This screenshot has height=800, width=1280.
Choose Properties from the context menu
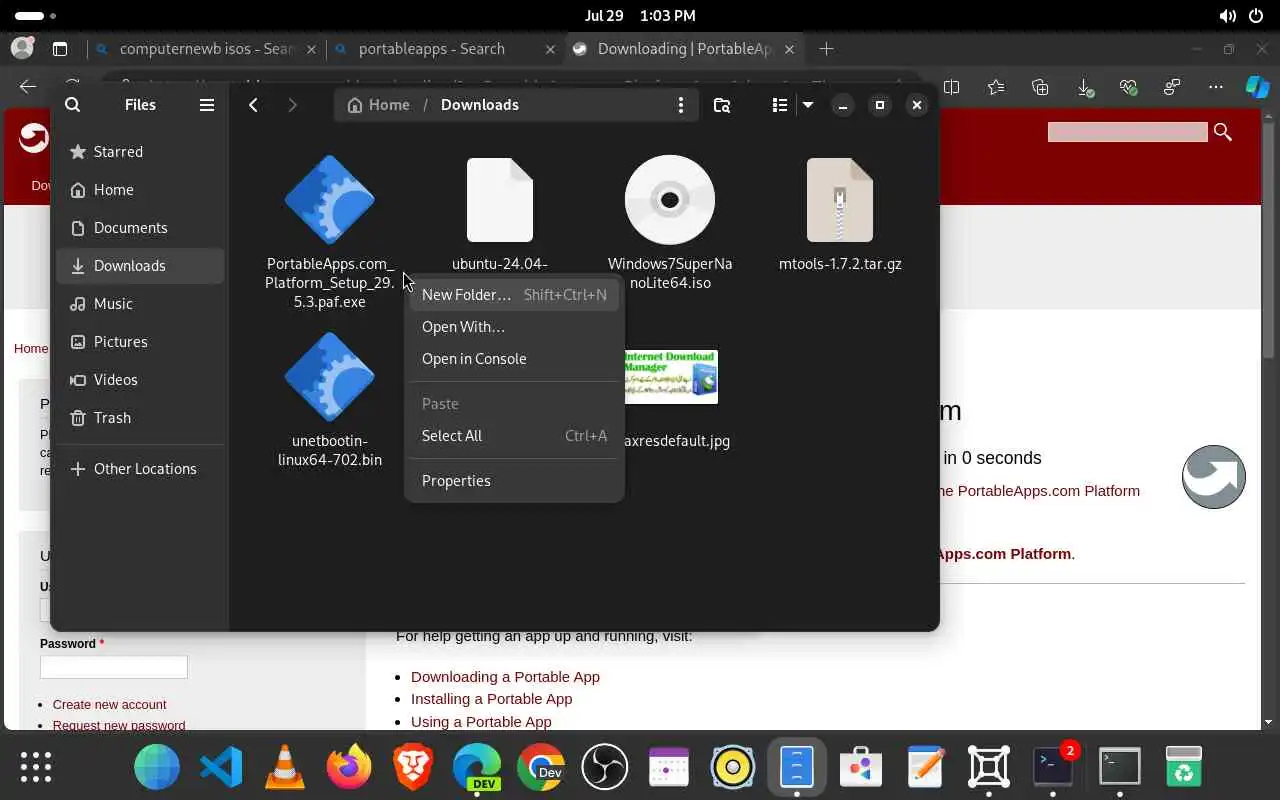tap(514, 481)
